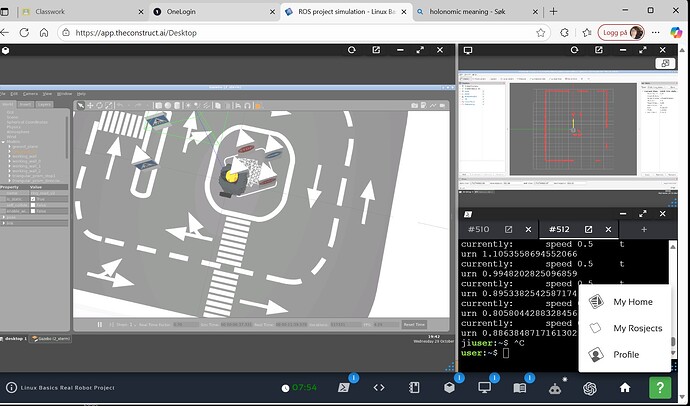Select My Rosjects from popup menu
This screenshot has height=406, width=690.
625,328
